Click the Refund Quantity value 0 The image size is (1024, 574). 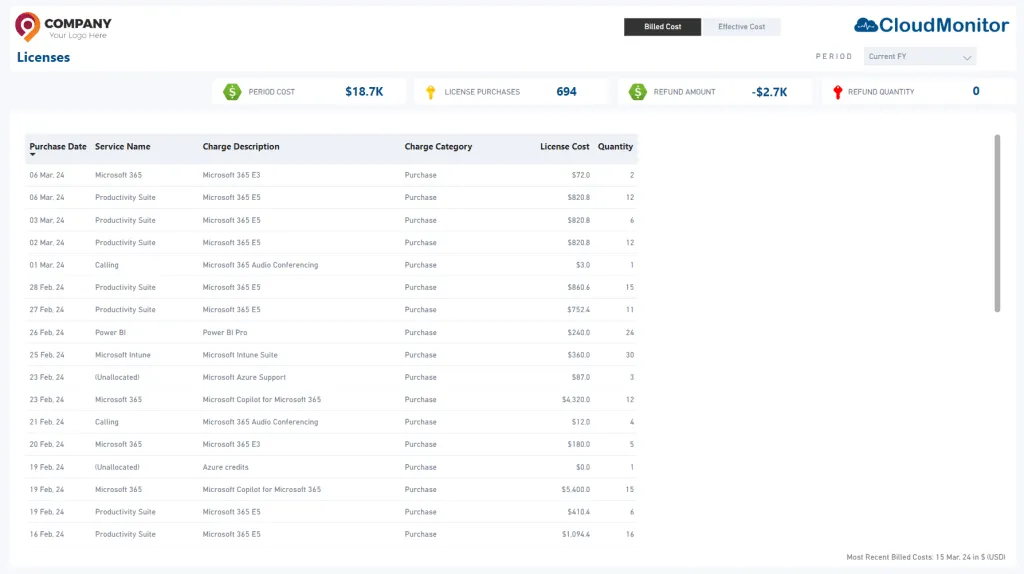976,91
